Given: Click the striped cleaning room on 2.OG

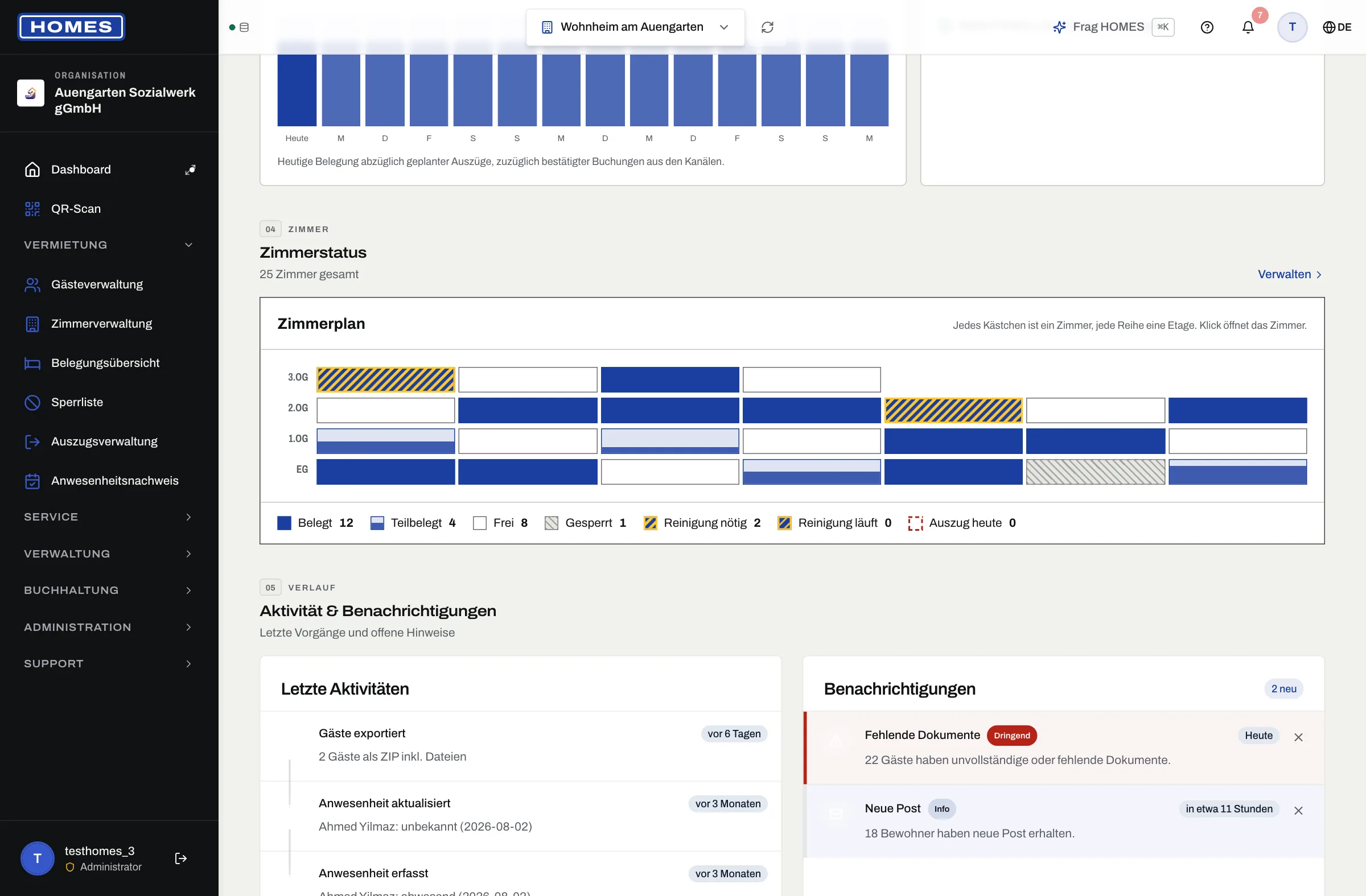Looking at the screenshot, I should (x=953, y=410).
